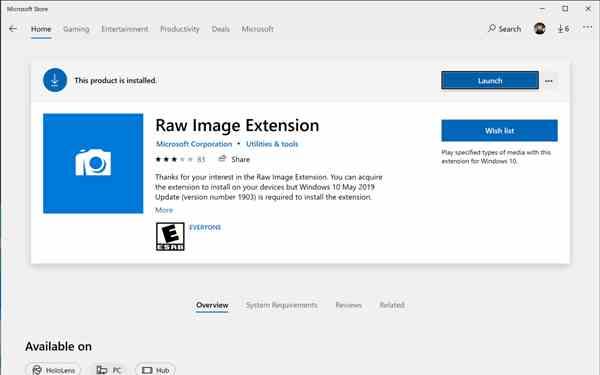View the downloads and updates icon
Image resolution: width=600 pixels, height=375 pixels.
[x=563, y=29]
